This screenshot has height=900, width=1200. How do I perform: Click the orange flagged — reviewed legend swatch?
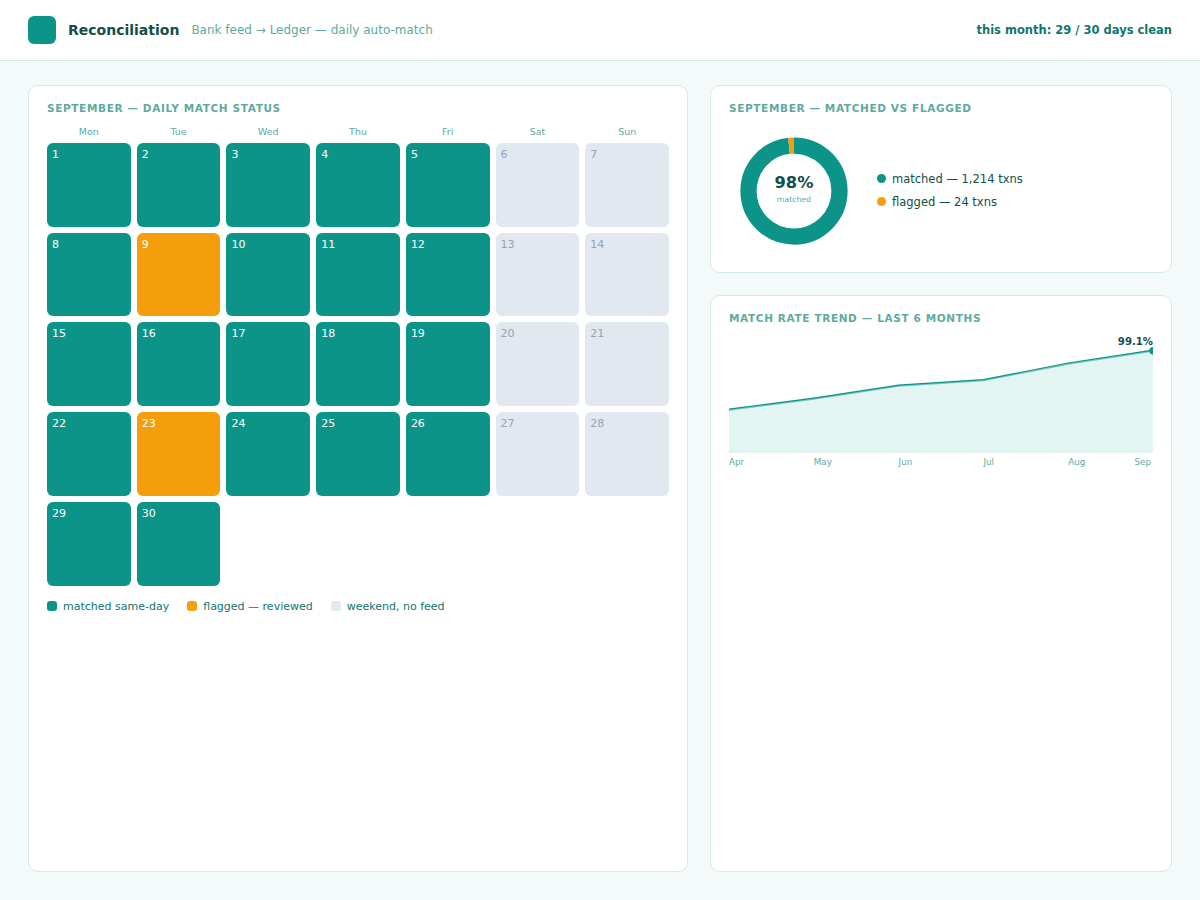[x=192, y=606]
